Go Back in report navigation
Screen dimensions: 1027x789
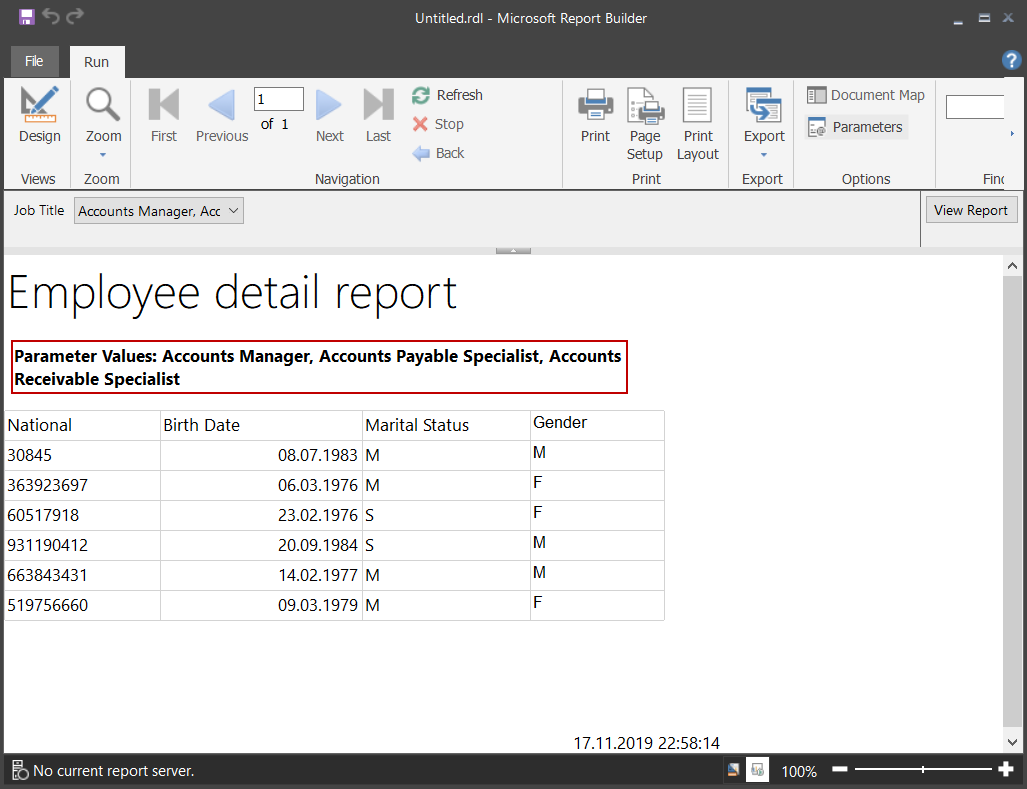pyautogui.click(x=438, y=153)
